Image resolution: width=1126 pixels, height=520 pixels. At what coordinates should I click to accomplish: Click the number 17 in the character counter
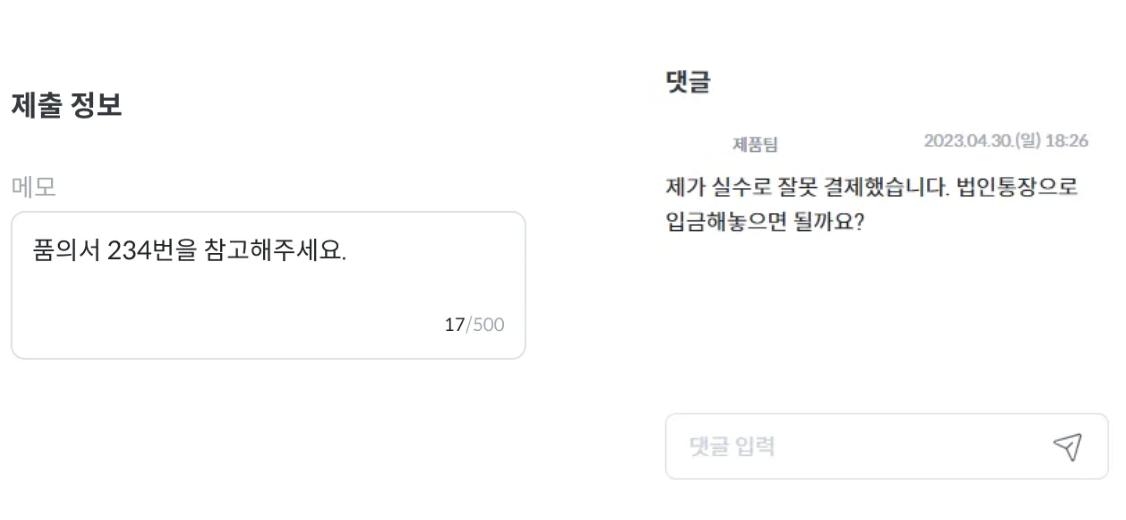454,328
